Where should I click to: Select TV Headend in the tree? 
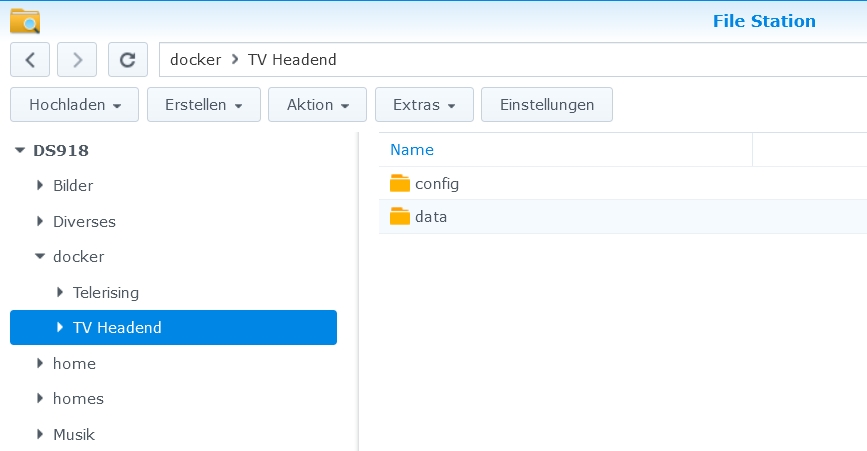point(117,327)
